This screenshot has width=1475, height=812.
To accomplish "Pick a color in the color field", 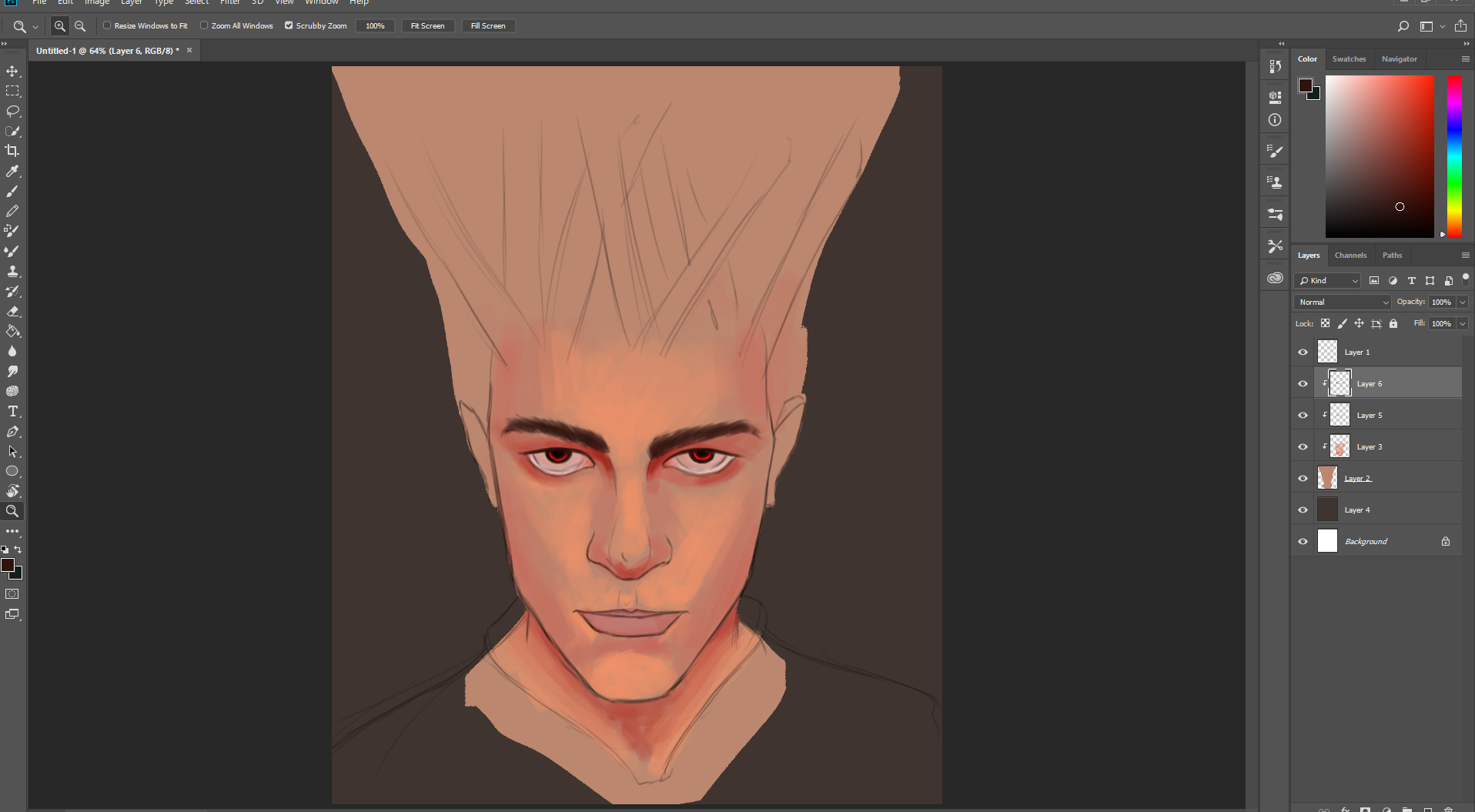I will click(x=1380, y=156).
